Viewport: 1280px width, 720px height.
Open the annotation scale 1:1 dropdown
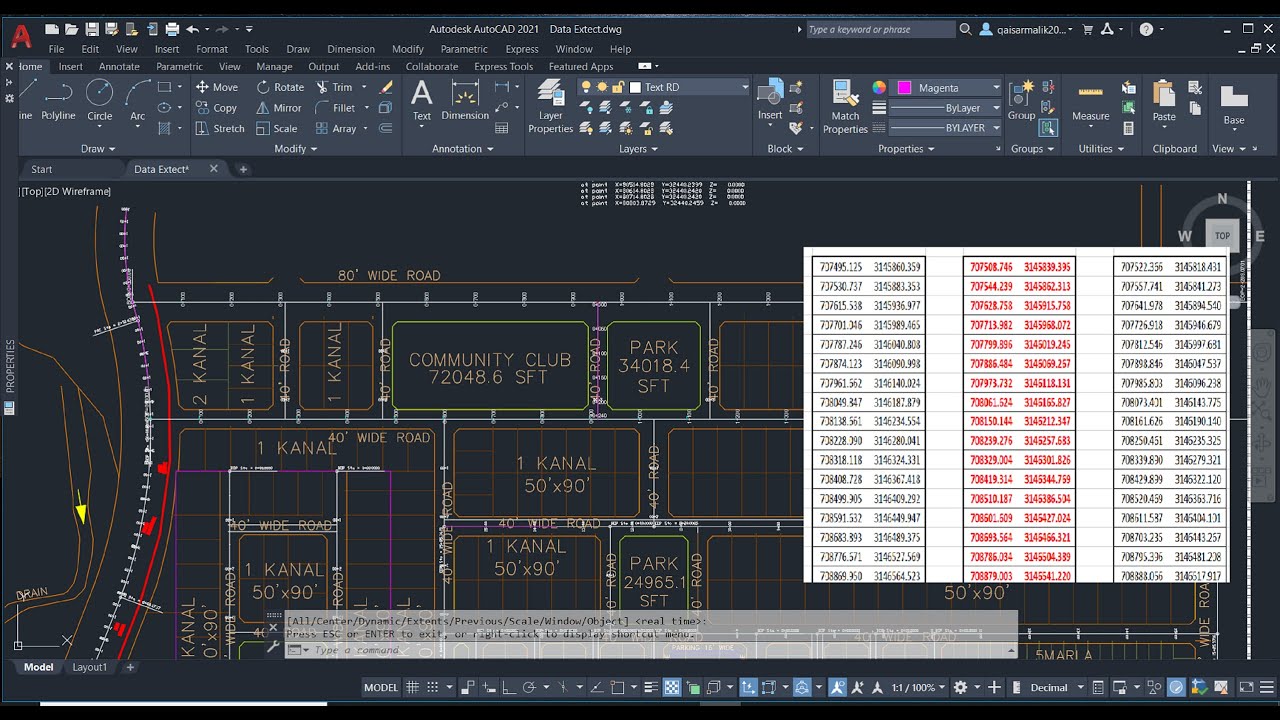click(x=916, y=687)
